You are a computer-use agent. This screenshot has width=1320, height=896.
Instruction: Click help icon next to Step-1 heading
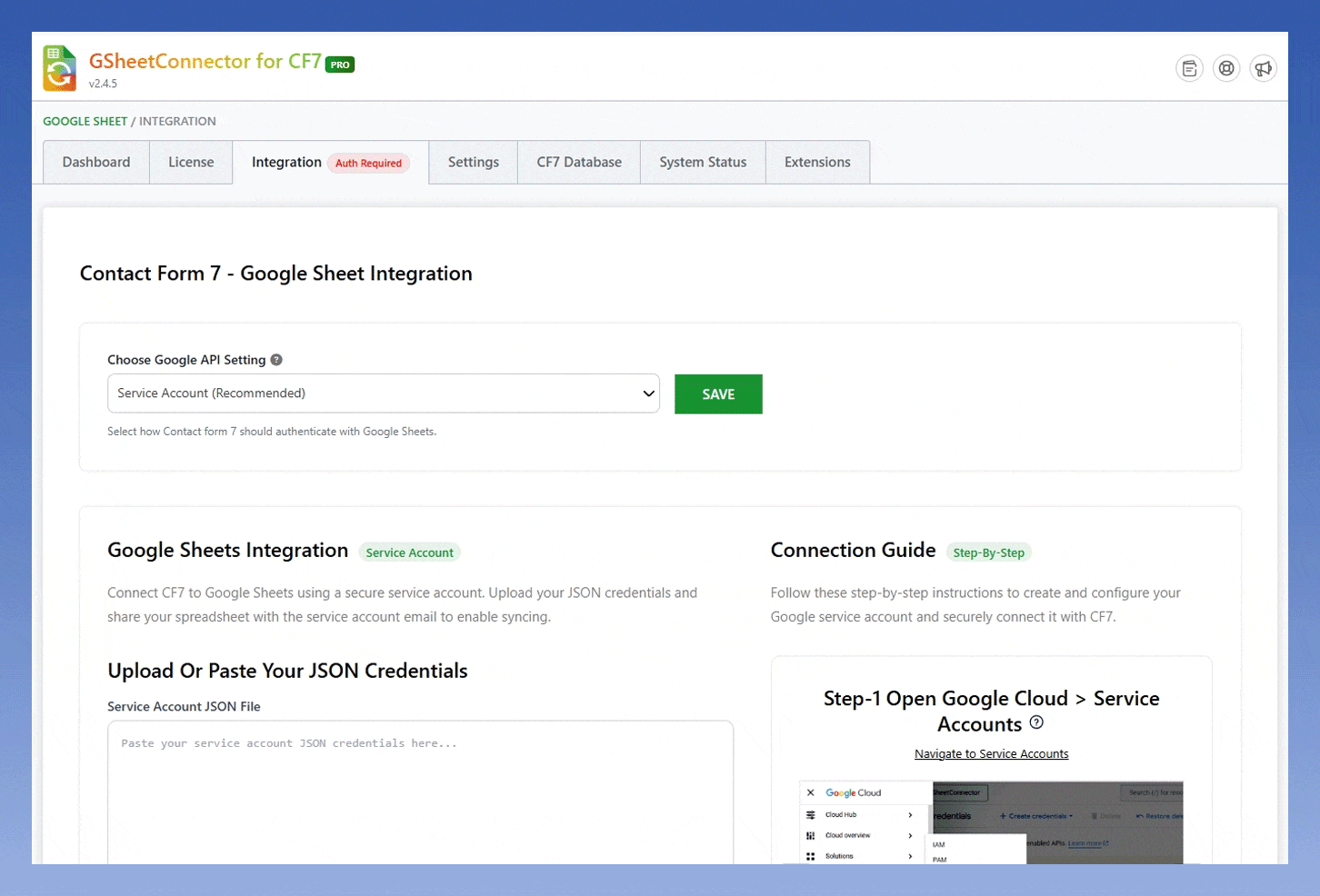pos(1036,722)
